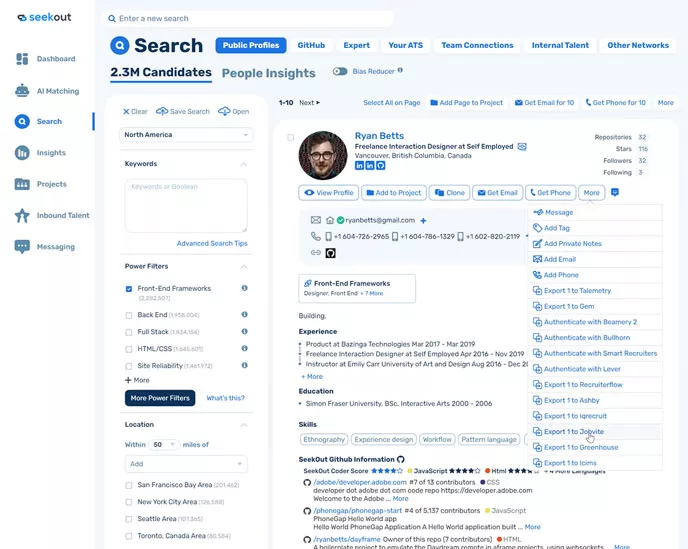Click the info icon beside Back End
Viewport: 688px width, 549px height.
(244, 314)
